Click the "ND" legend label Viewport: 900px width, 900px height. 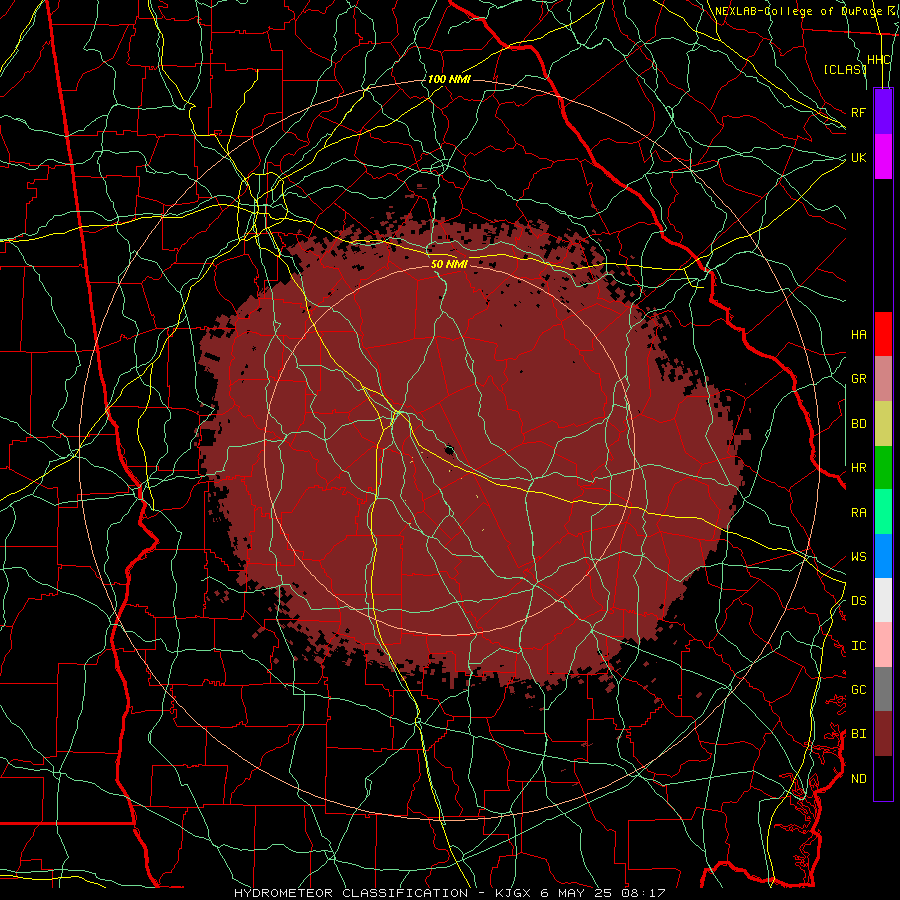click(859, 779)
